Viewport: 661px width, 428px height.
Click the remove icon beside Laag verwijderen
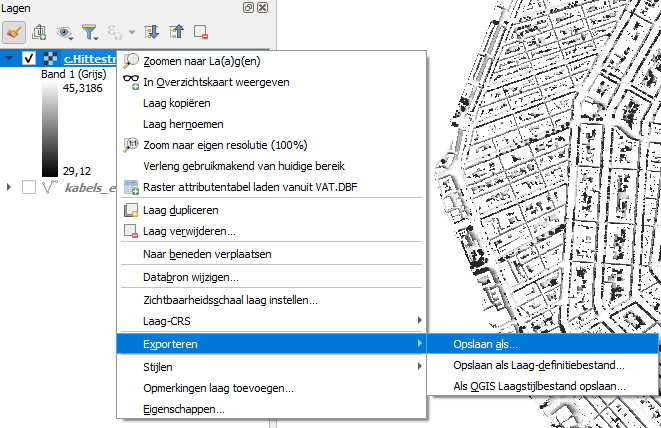click(131, 231)
